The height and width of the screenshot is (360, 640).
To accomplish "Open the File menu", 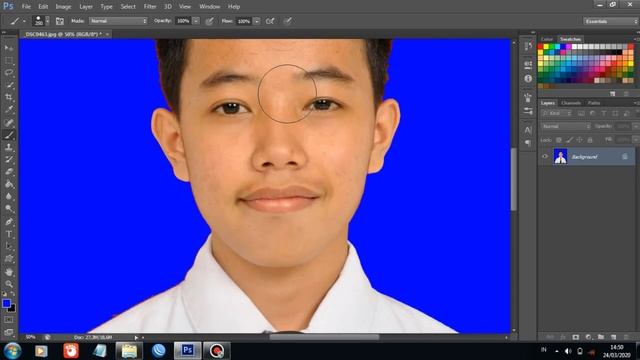I will [x=26, y=7].
